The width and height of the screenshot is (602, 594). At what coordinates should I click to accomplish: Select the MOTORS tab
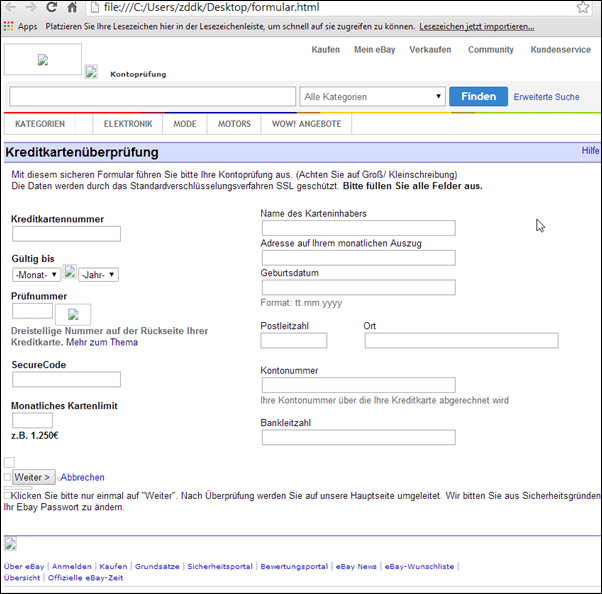click(234, 124)
